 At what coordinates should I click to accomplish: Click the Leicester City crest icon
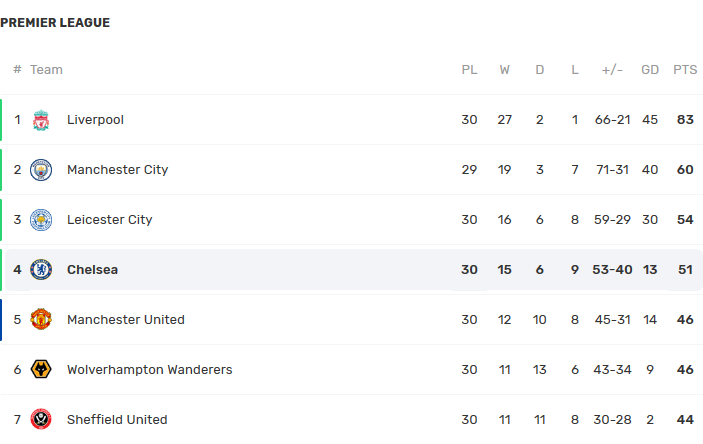41,220
